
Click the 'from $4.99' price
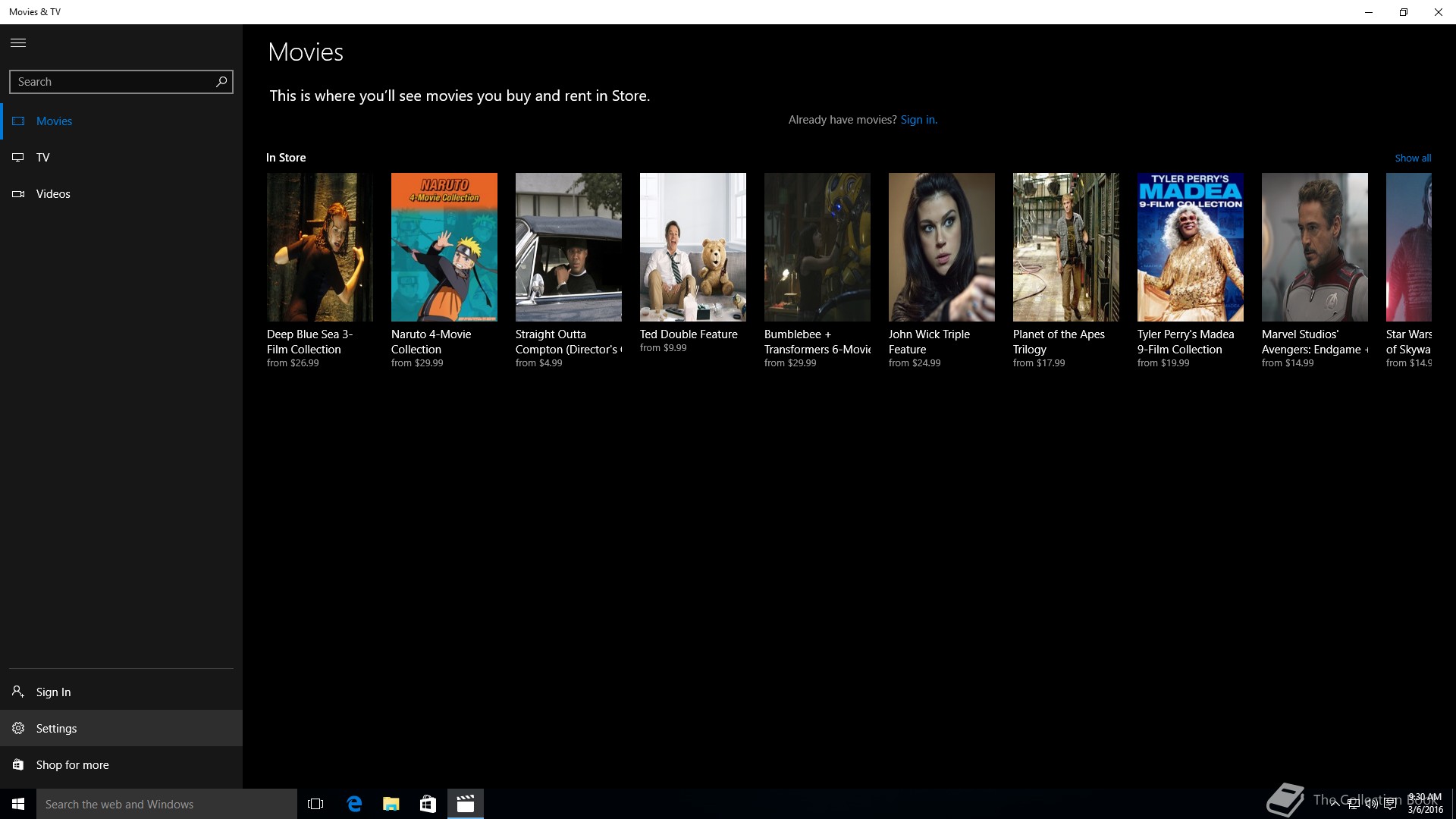539,363
